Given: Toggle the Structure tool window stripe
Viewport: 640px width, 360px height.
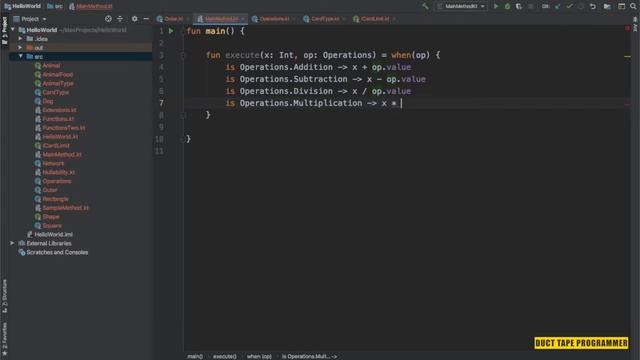Looking at the screenshot, I should [x=4, y=296].
